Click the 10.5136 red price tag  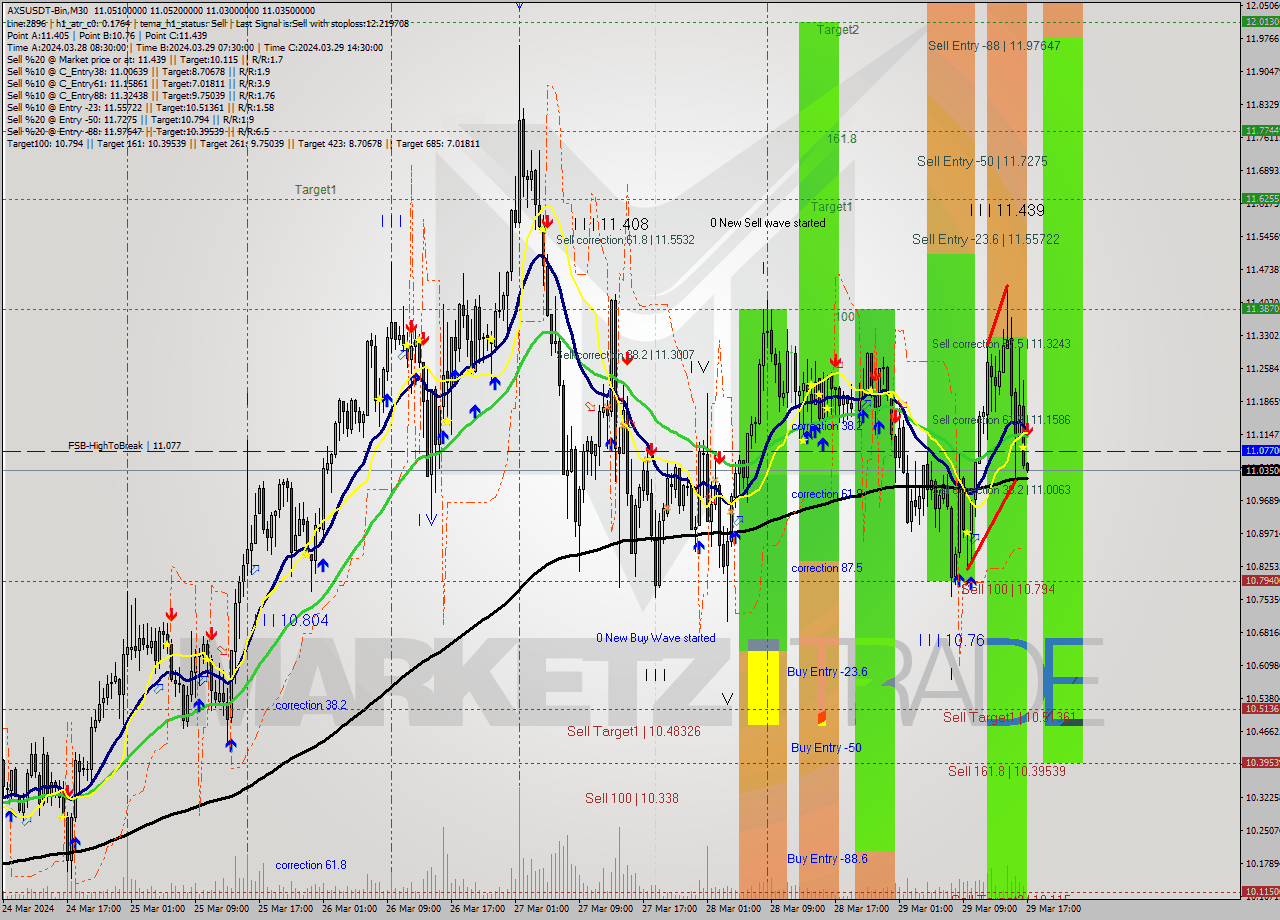click(1261, 709)
